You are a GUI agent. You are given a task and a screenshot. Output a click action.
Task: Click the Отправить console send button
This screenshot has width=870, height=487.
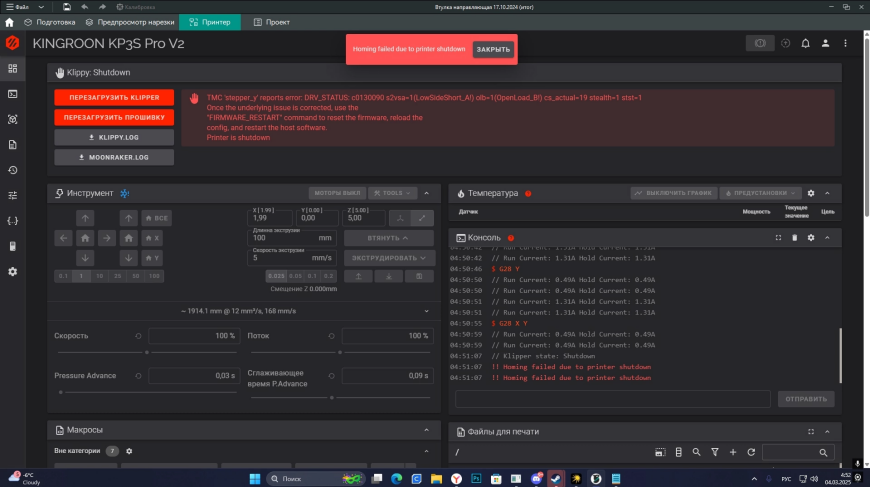pyautogui.click(x=806, y=399)
